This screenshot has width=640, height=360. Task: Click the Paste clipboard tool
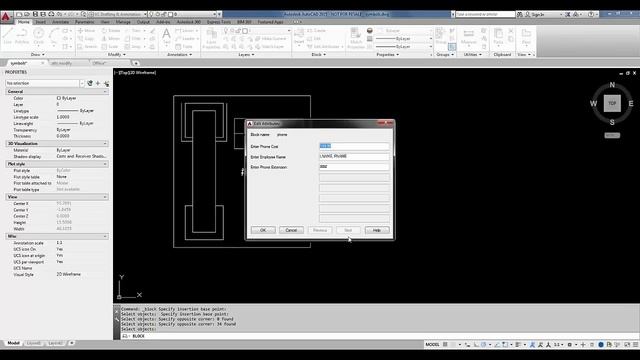498,36
